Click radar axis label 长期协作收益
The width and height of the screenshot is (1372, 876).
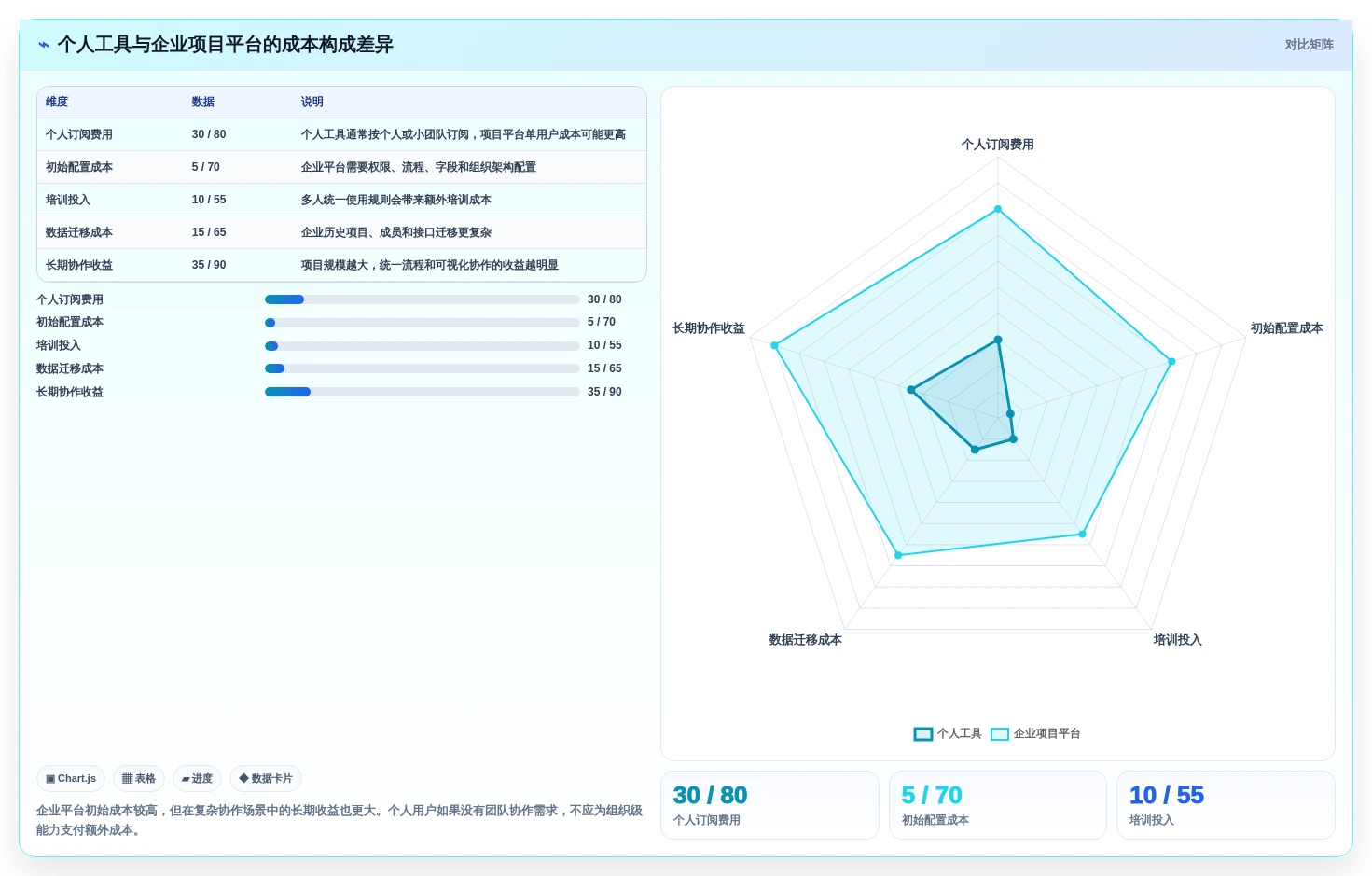709,328
